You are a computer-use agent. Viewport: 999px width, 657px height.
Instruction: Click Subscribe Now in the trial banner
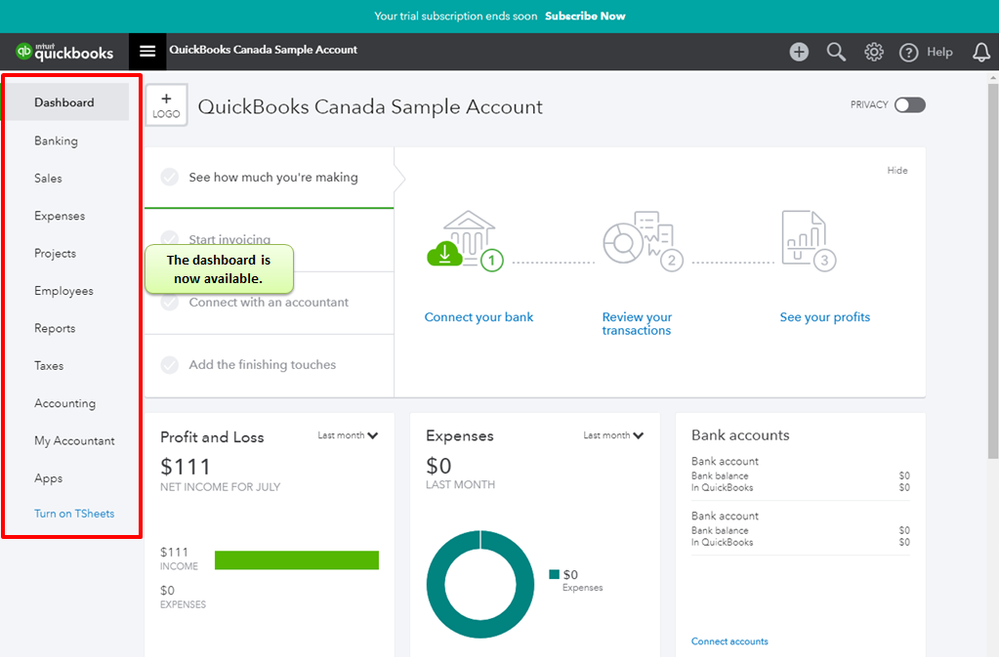[585, 16]
